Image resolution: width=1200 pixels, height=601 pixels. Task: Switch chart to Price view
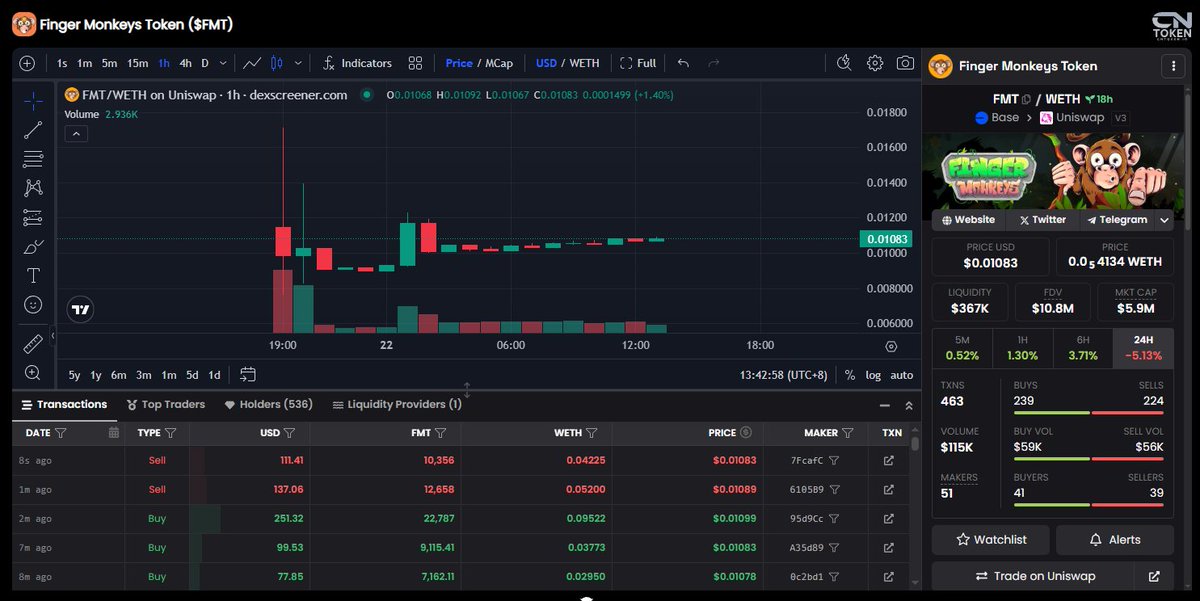coord(459,63)
